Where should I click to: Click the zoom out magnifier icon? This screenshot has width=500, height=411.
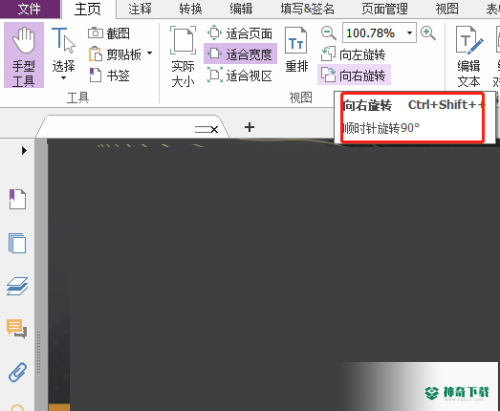coord(328,33)
